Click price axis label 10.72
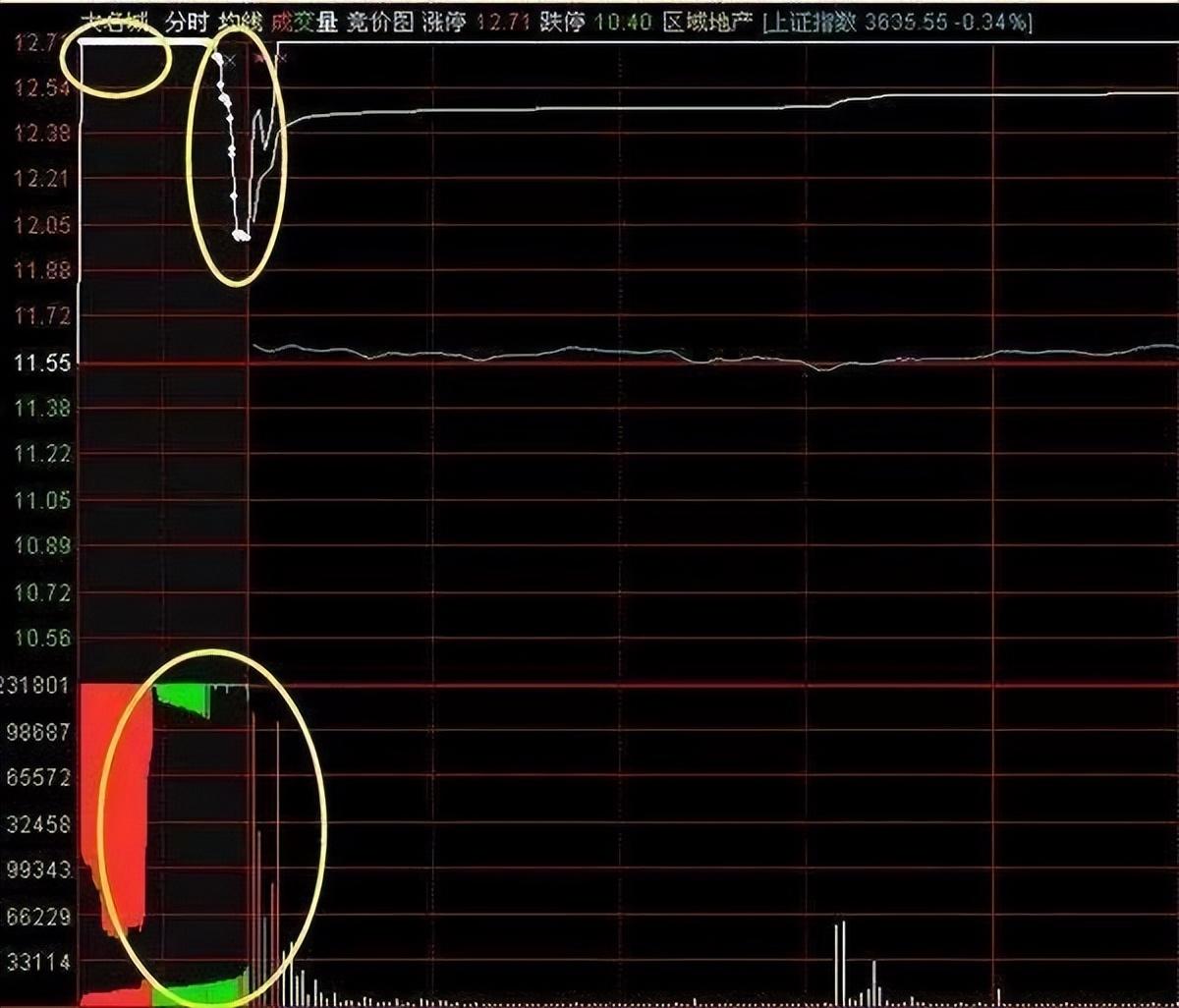 coord(42,592)
